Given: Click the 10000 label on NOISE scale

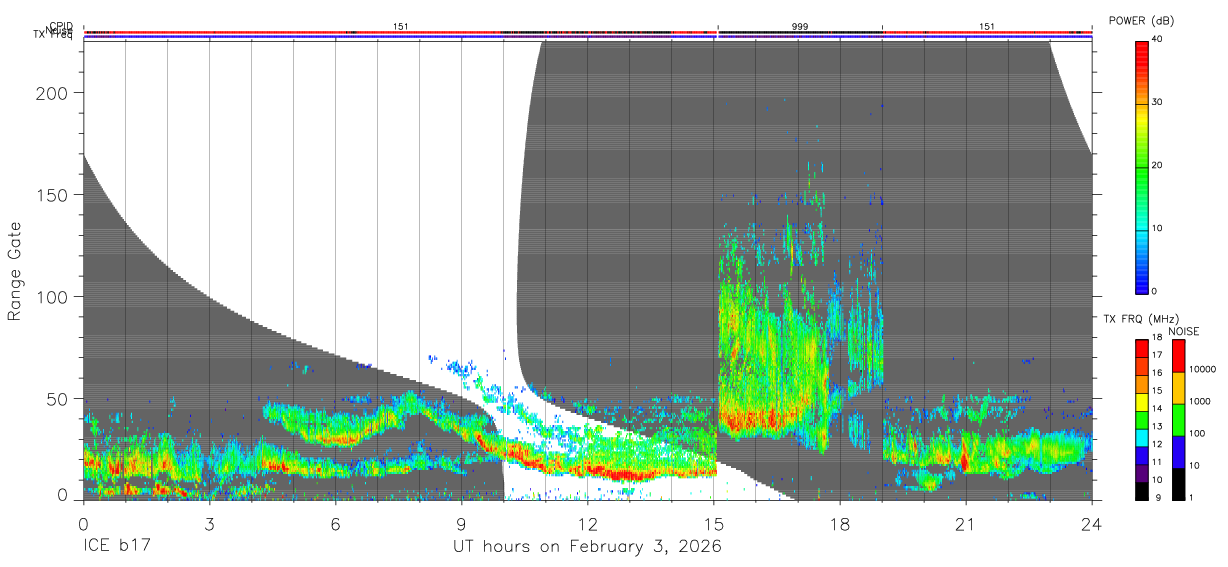Looking at the screenshot, I should [x=1202, y=369].
